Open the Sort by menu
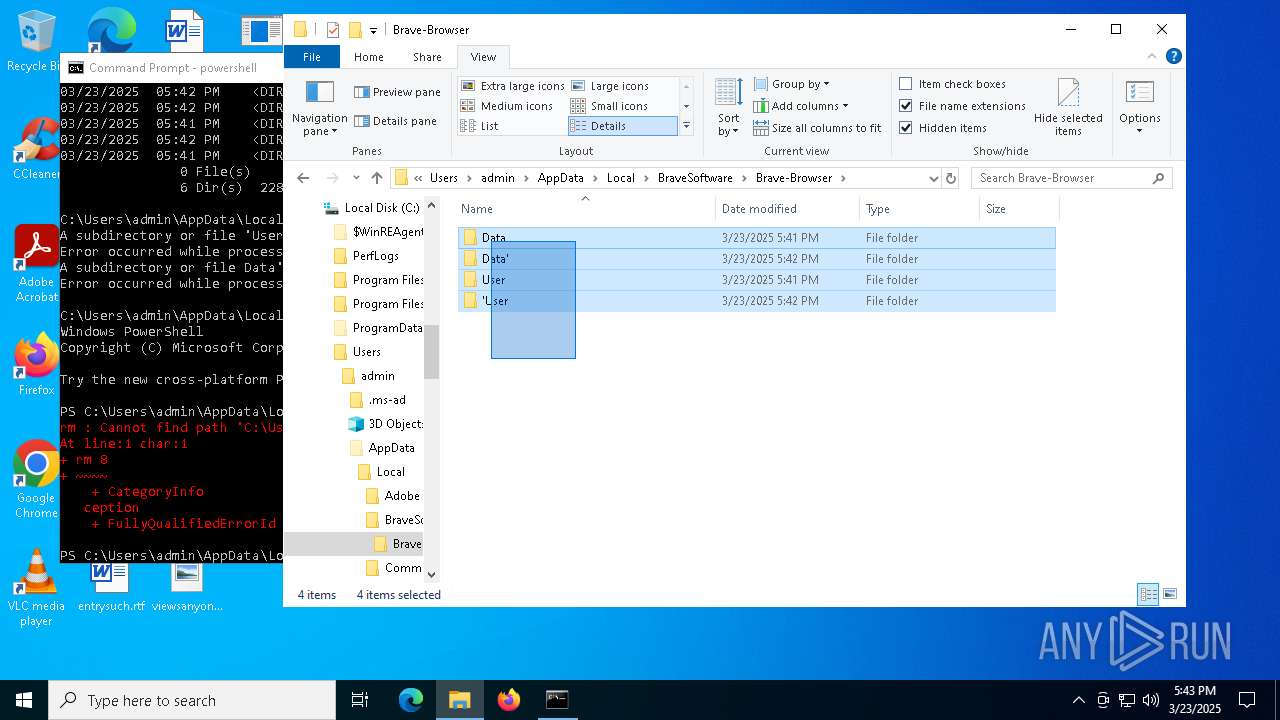The width and height of the screenshot is (1280, 720). pos(728,108)
